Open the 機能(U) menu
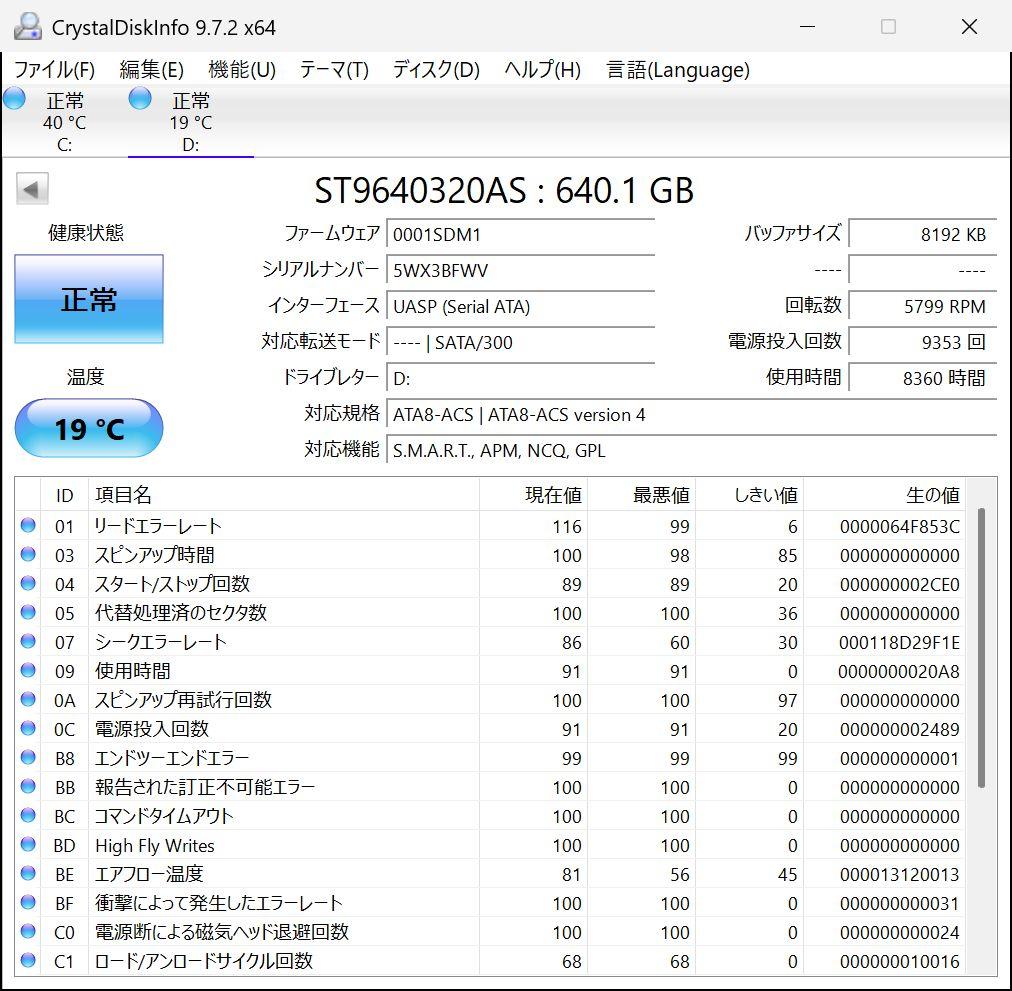 (242, 69)
